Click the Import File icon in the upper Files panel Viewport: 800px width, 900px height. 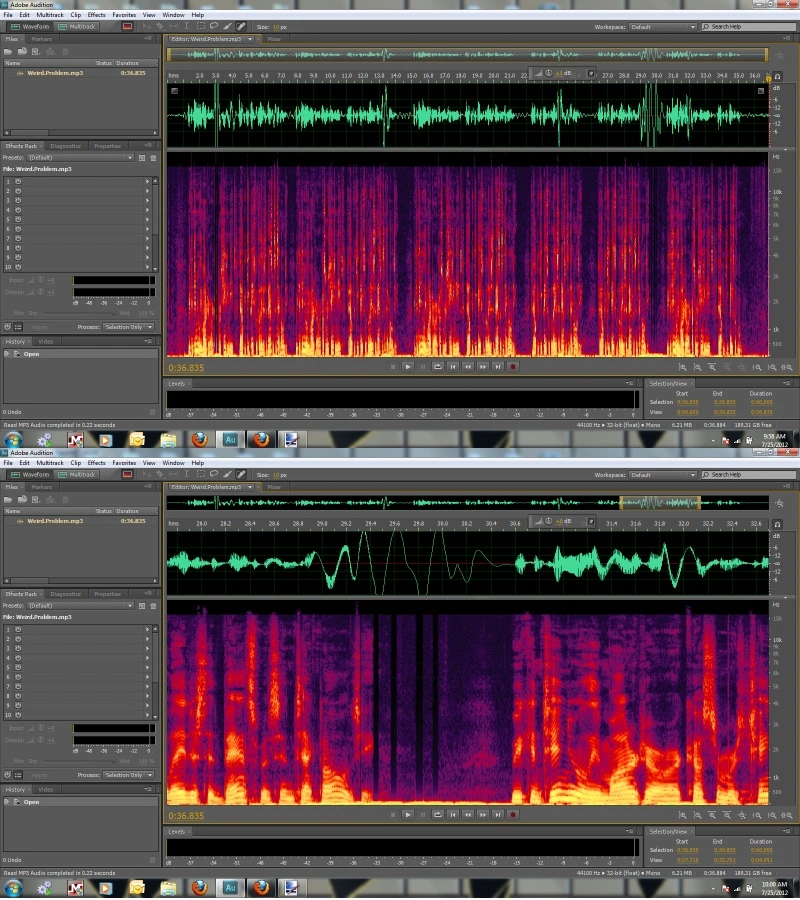(x=22, y=52)
